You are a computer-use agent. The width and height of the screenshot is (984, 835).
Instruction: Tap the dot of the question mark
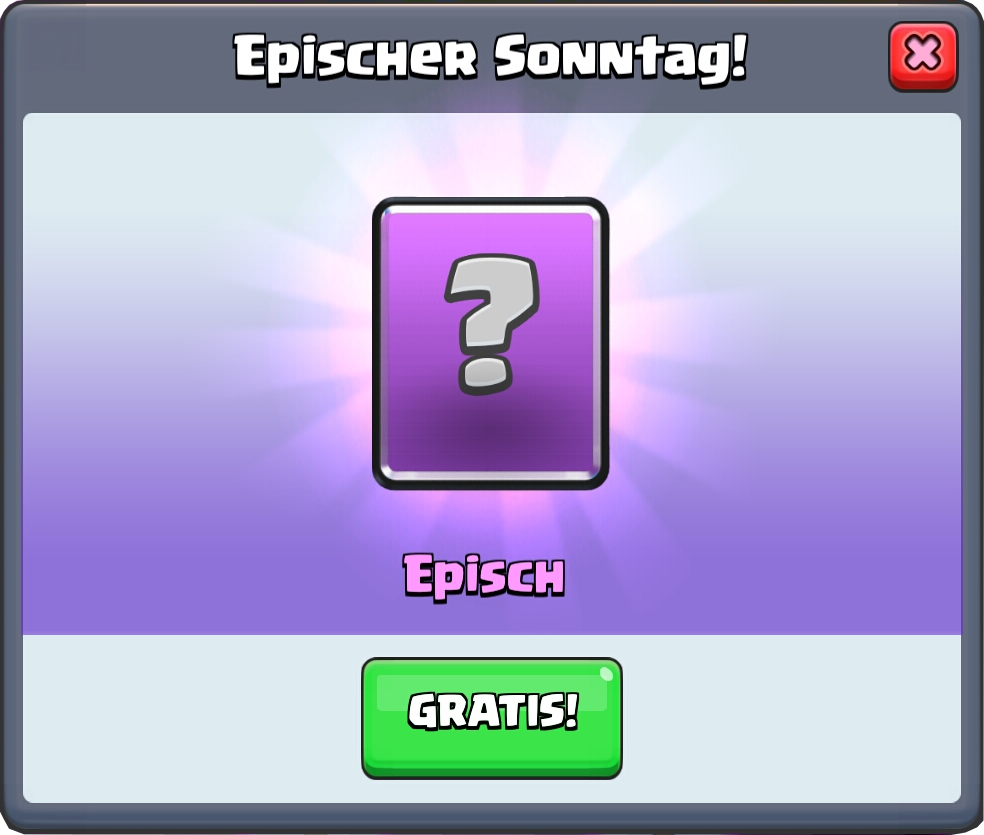click(x=483, y=376)
